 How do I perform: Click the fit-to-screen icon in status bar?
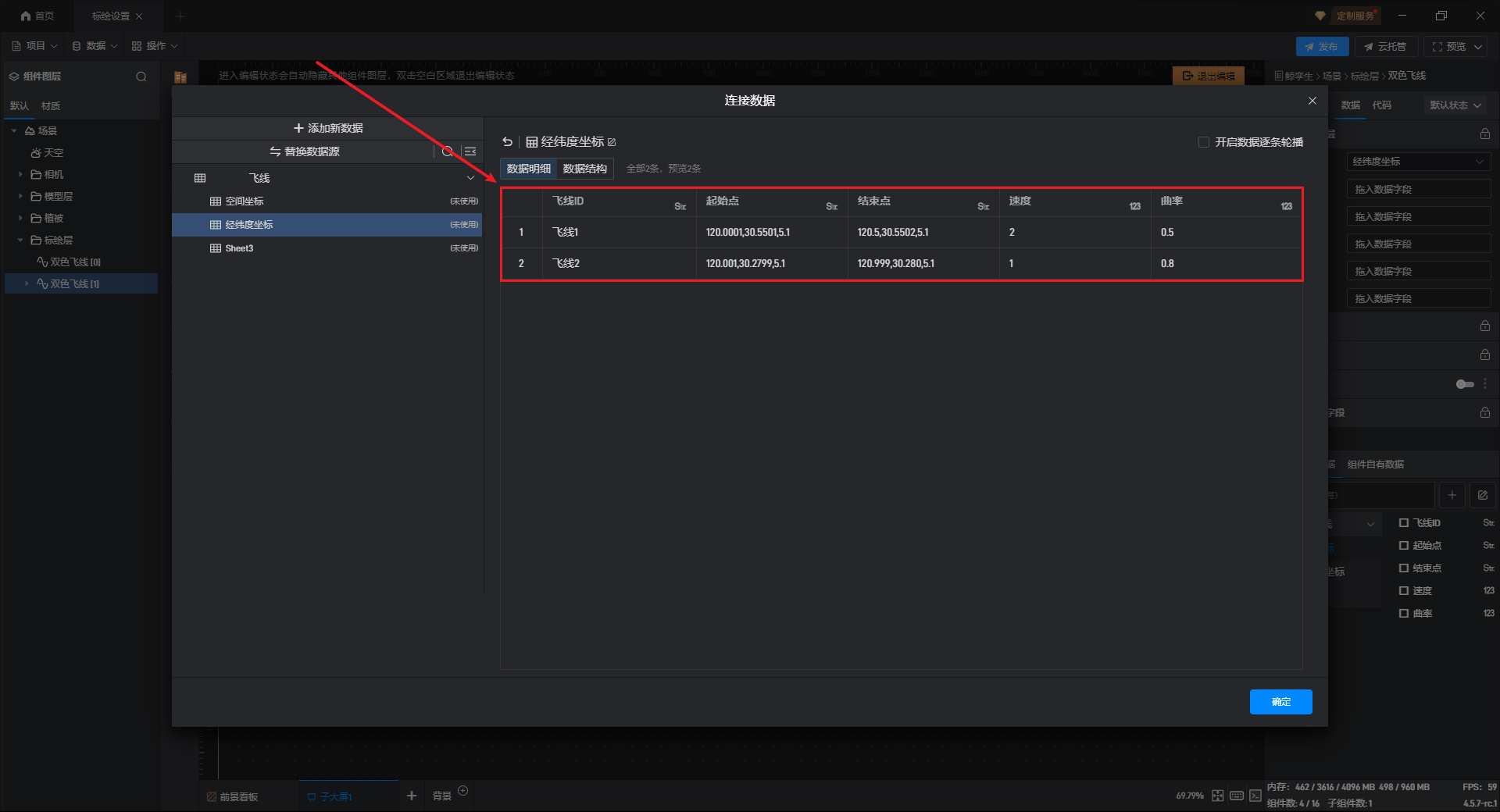1218,796
